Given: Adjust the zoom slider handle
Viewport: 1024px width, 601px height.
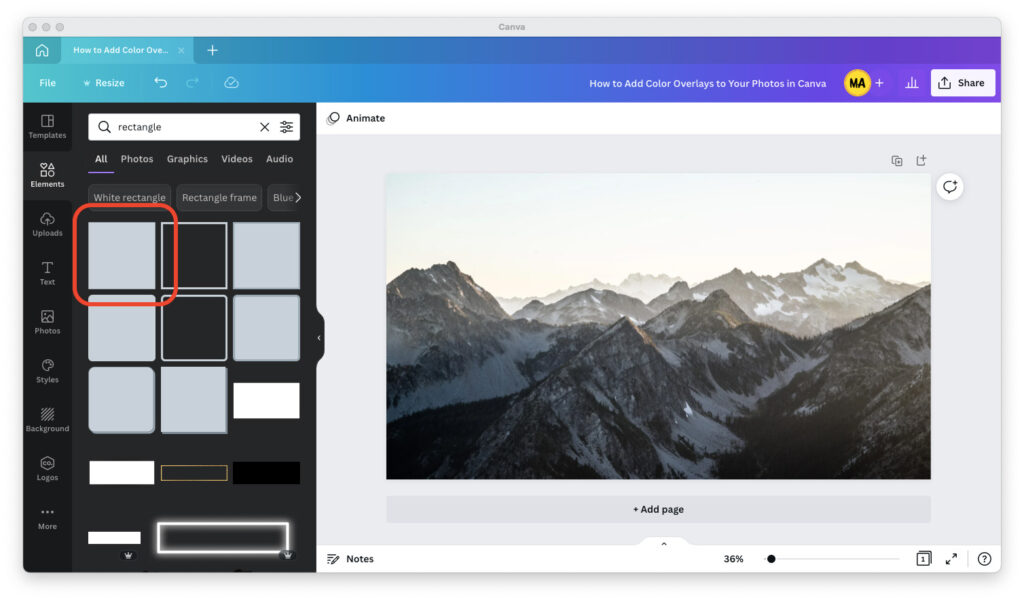Looking at the screenshot, I should point(771,559).
